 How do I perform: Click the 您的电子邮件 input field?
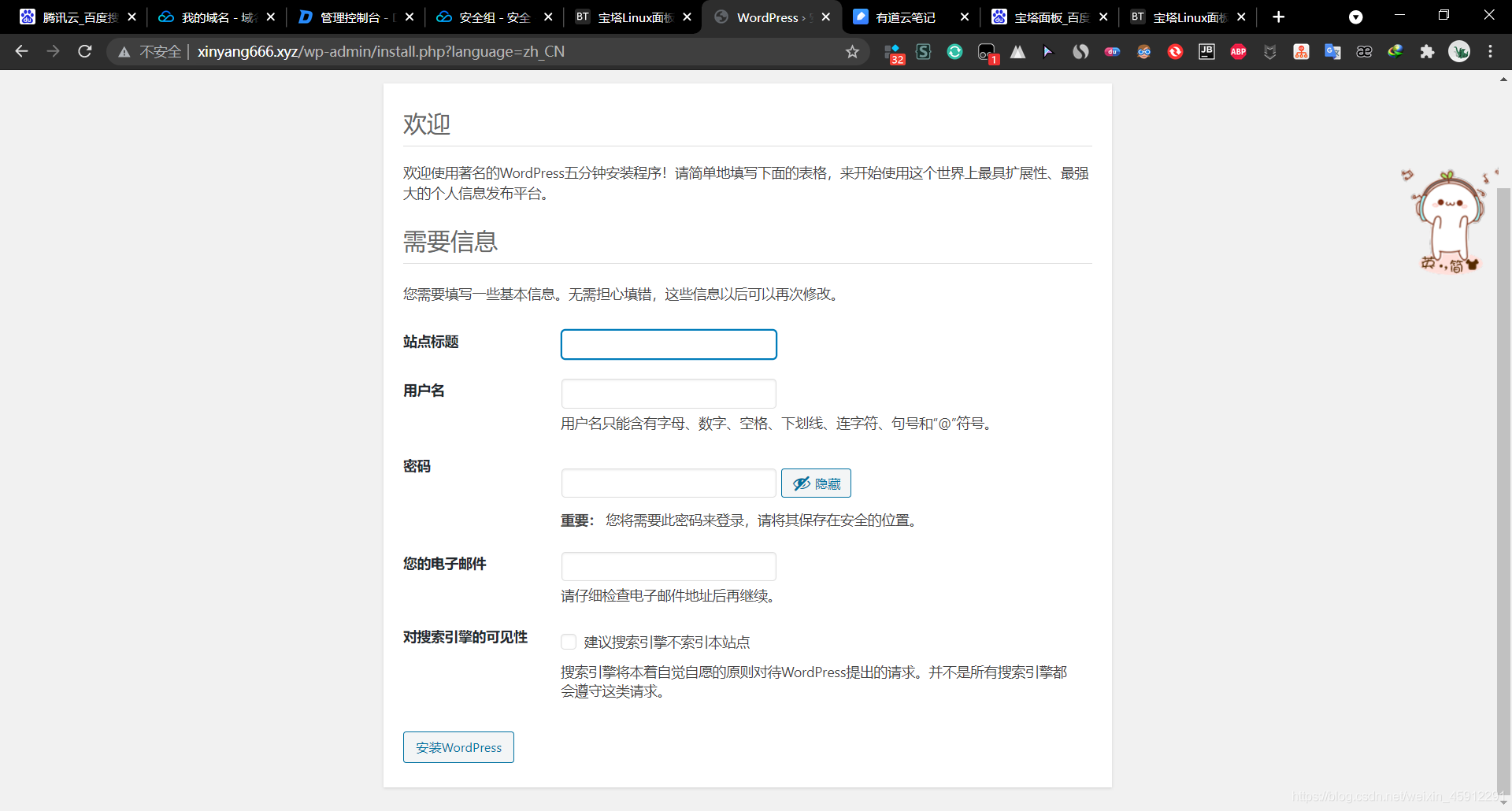tap(669, 566)
